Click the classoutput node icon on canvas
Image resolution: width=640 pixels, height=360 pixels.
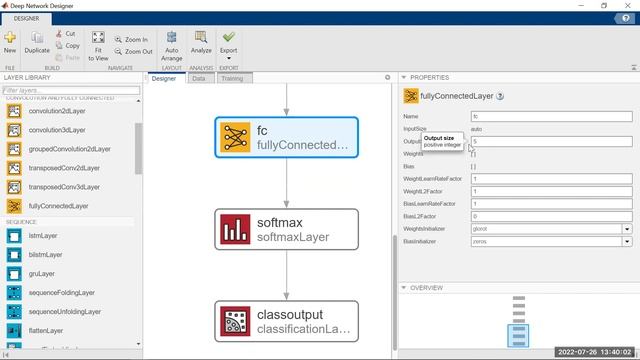[x=235, y=321]
